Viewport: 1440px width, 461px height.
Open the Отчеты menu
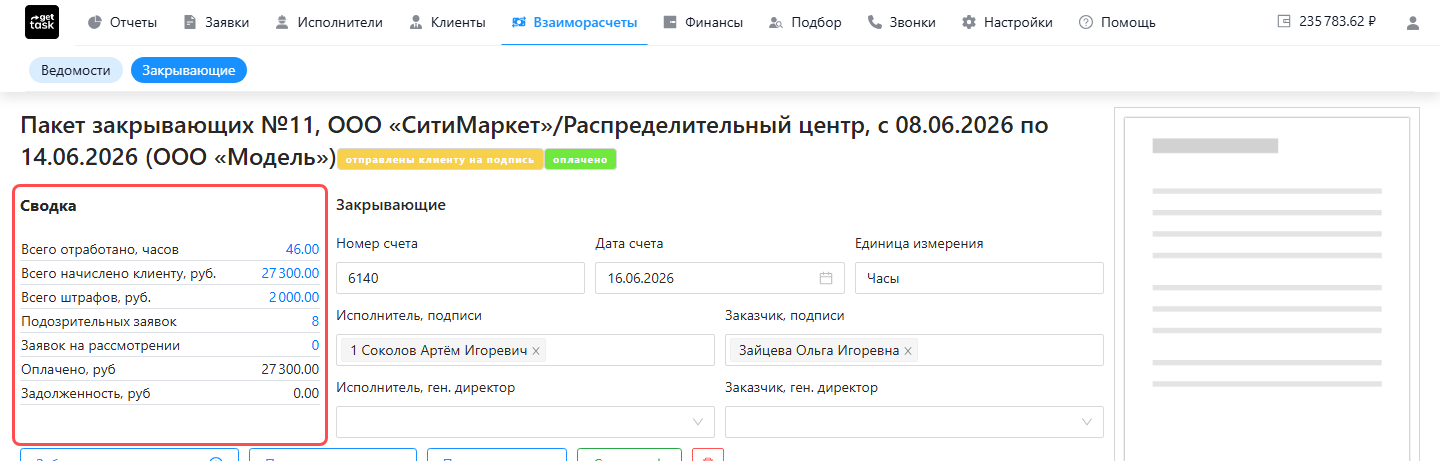tap(122, 22)
